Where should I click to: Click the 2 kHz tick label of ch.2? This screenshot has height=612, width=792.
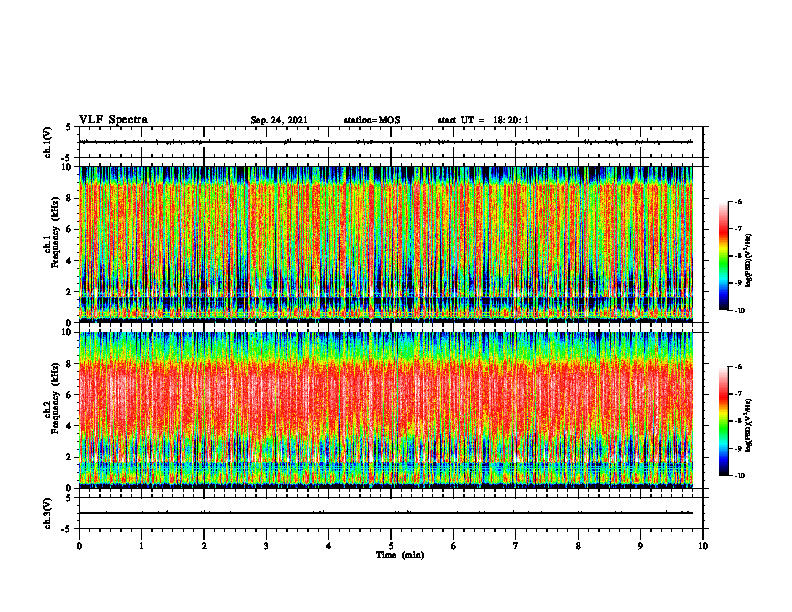coord(71,457)
